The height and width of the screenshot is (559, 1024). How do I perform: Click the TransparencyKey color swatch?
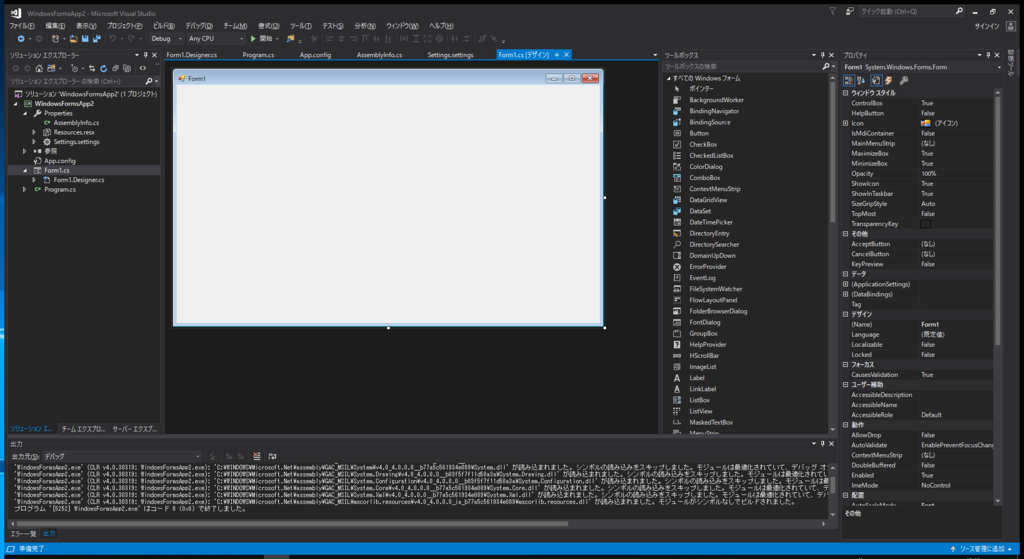click(x=925, y=224)
